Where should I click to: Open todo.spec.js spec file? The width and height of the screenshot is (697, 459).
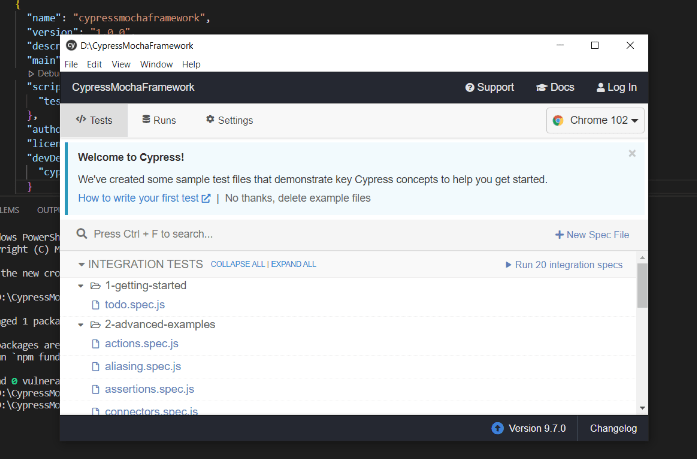coord(135,305)
